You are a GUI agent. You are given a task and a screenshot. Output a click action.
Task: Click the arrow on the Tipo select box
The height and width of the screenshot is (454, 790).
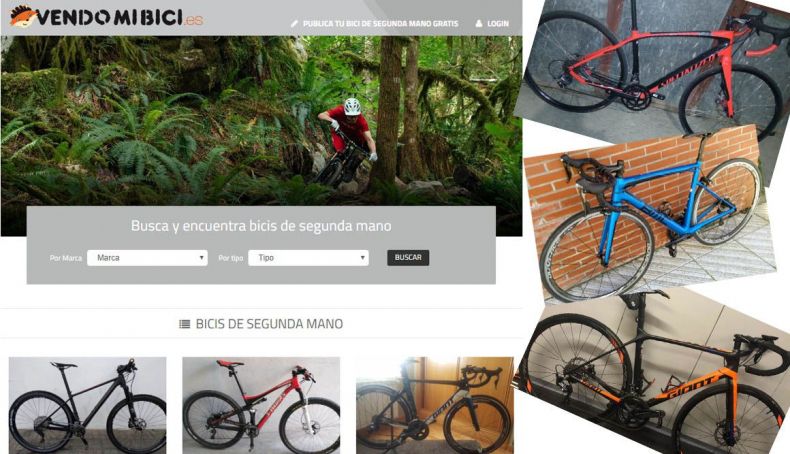pos(362,258)
